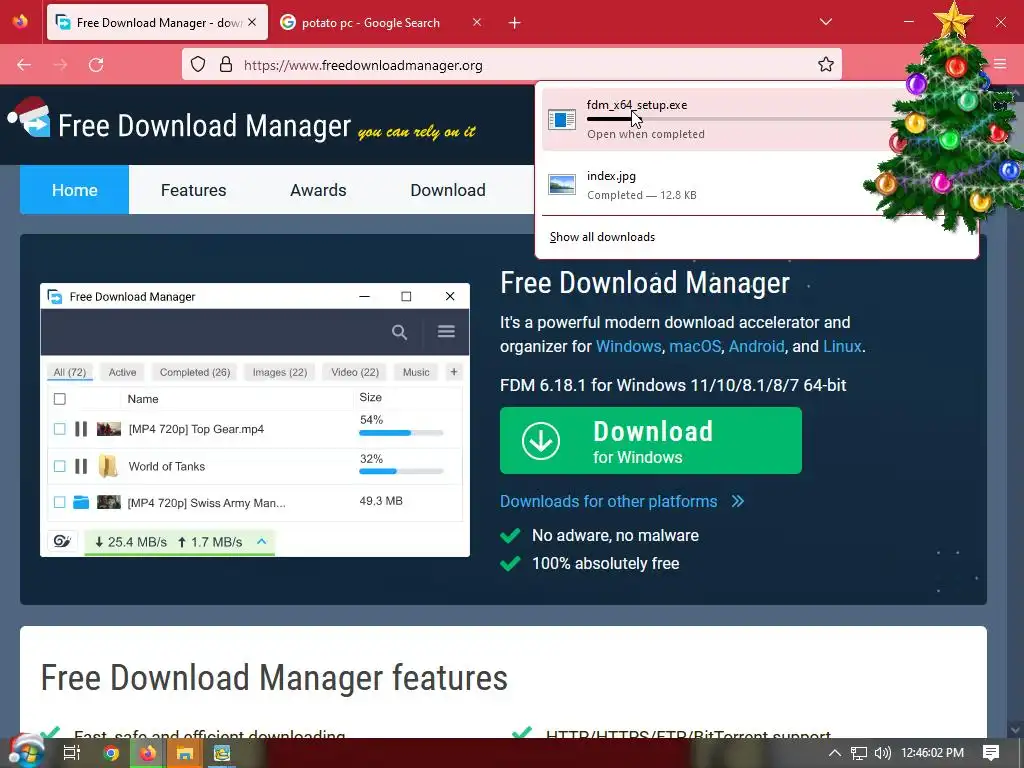The height and width of the screenshot is (768, 1024).
Task: Expand the speed panel up chevron
Action: click(x=261, y=541)
